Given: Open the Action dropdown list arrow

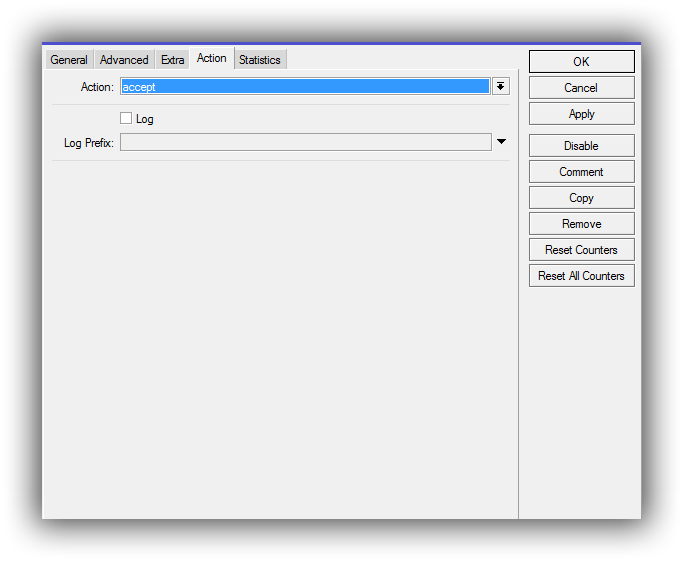Looking at the screenshot, I should click(501, 86).
